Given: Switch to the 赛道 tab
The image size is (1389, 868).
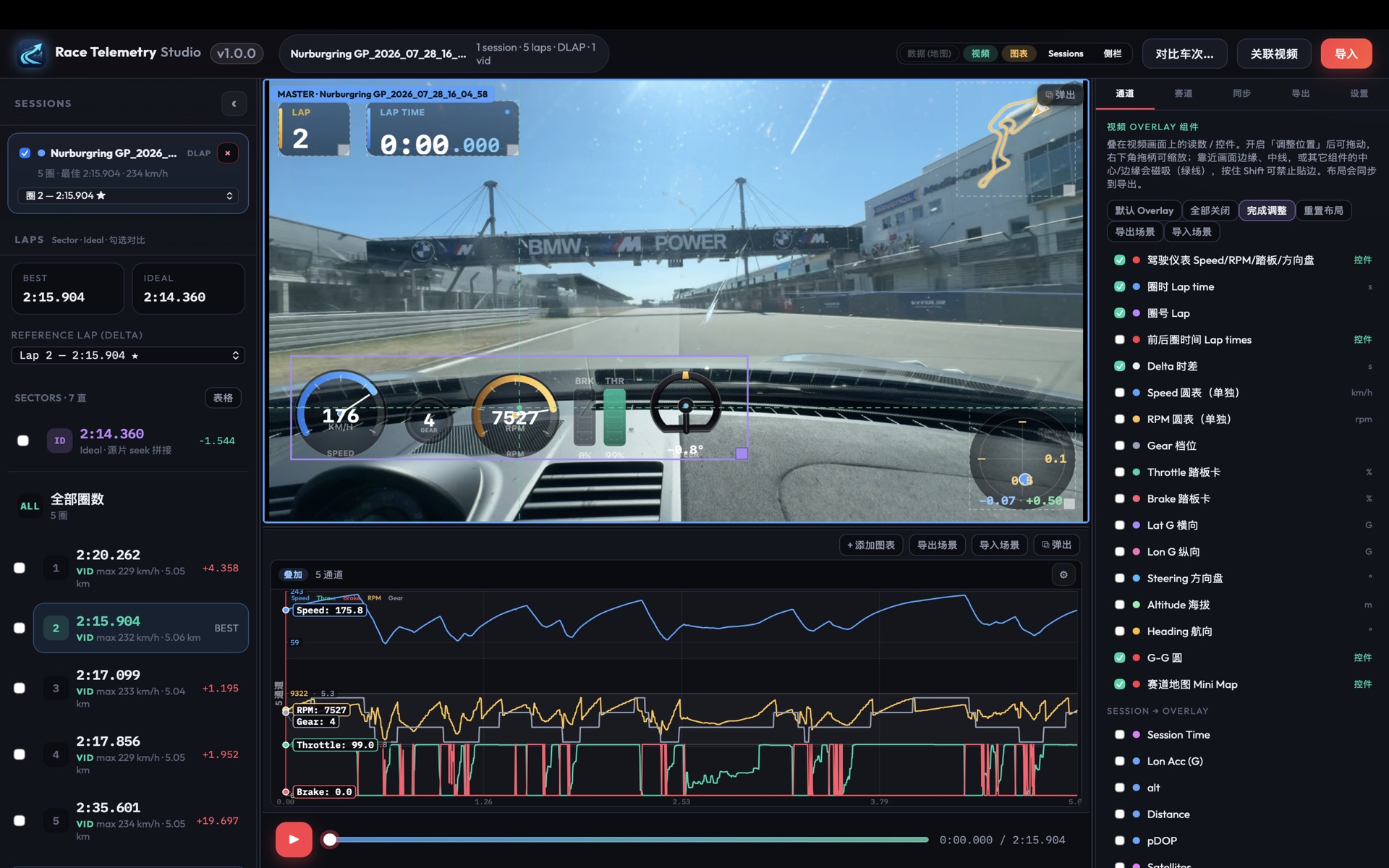Looking at the screenshot, I should click(1183, 93).
